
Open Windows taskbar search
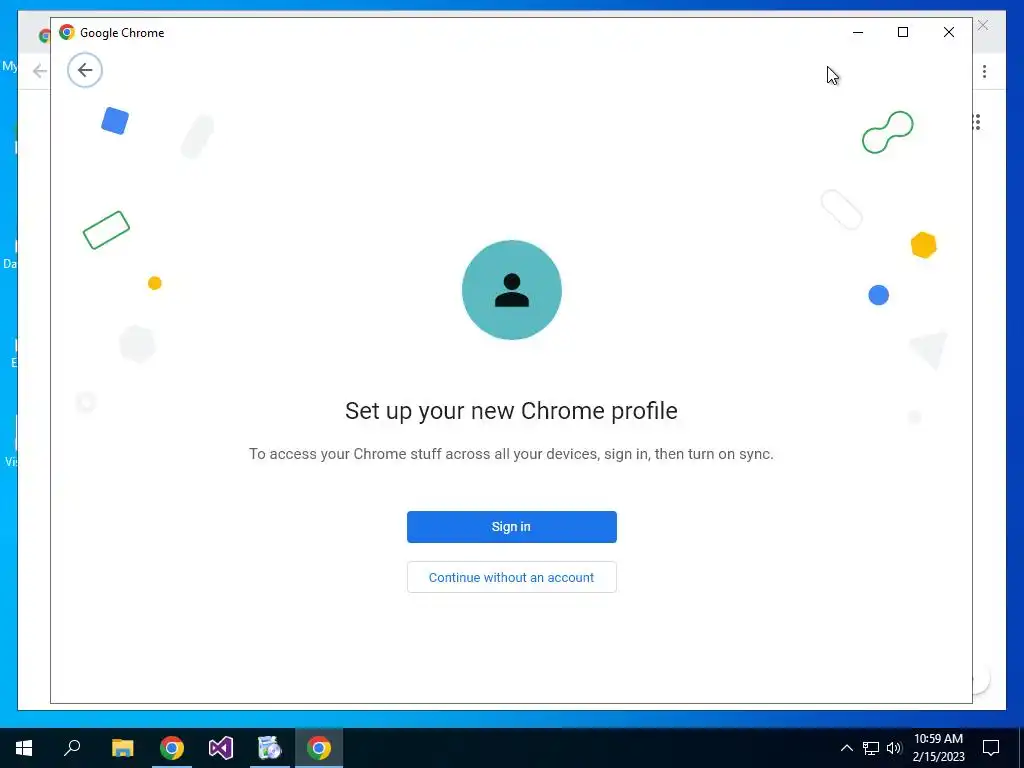(x=72, y=748)
